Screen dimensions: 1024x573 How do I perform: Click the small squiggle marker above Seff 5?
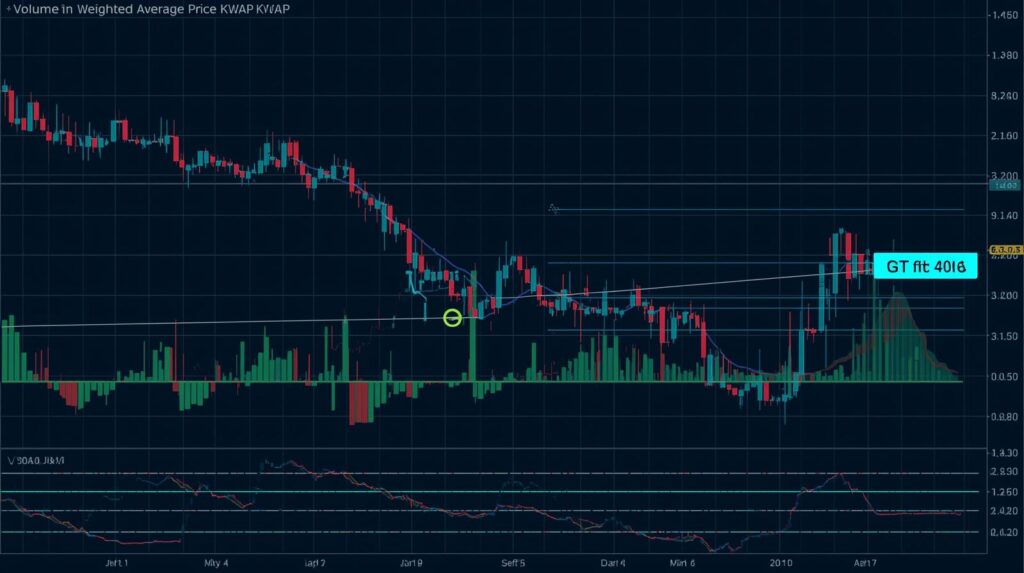[x=554, y=209]
